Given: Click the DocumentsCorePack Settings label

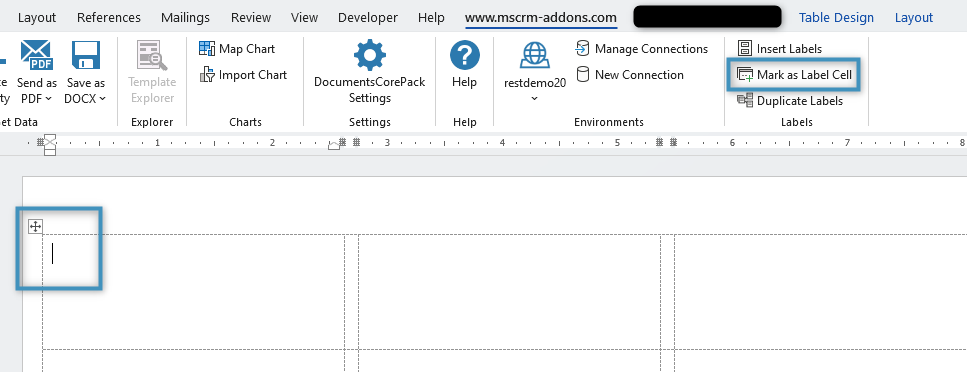Looking at the screenshot, I should pyautogui.click(x=369, y=90).
